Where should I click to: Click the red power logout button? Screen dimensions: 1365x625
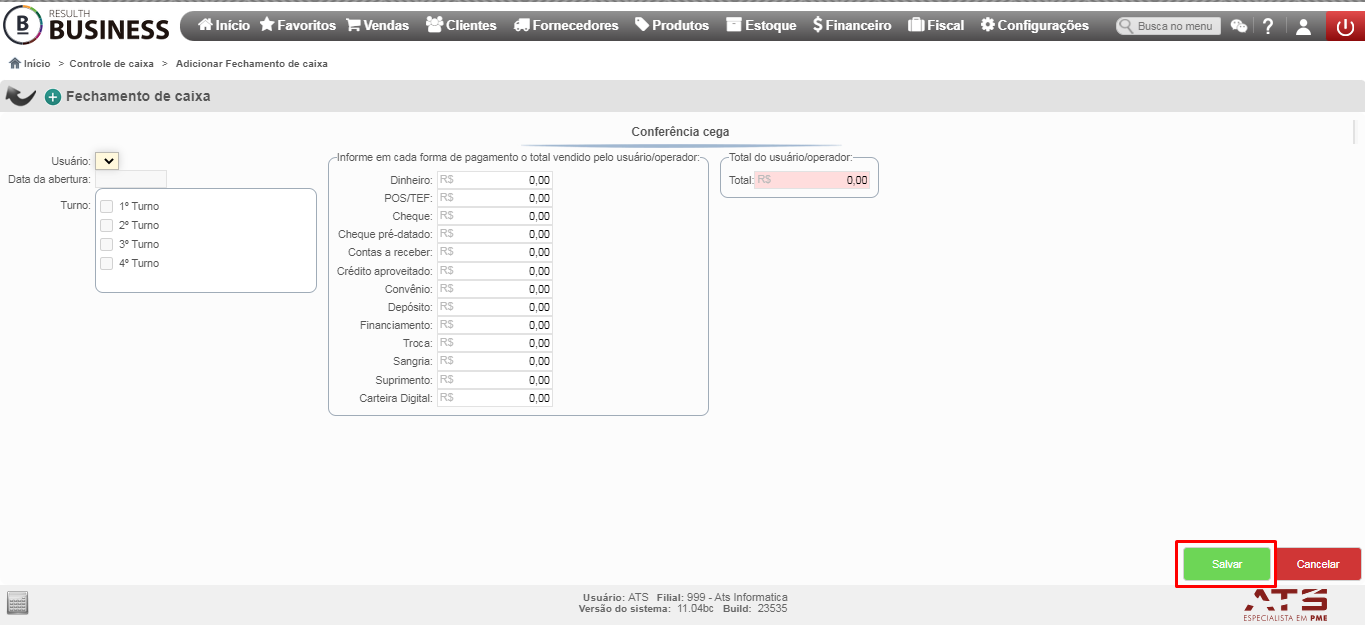pos(1345,27)
